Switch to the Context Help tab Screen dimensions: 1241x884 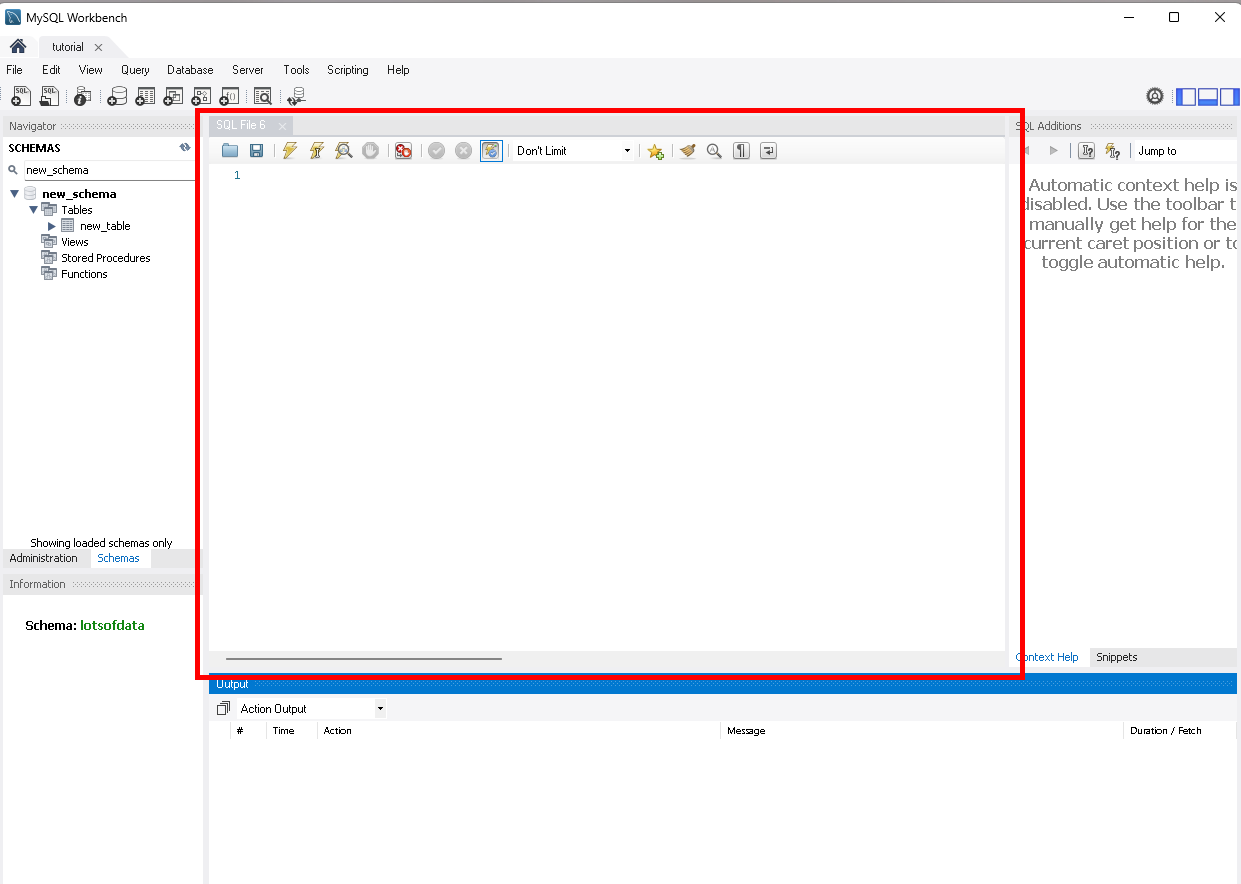click(1047, 657)
